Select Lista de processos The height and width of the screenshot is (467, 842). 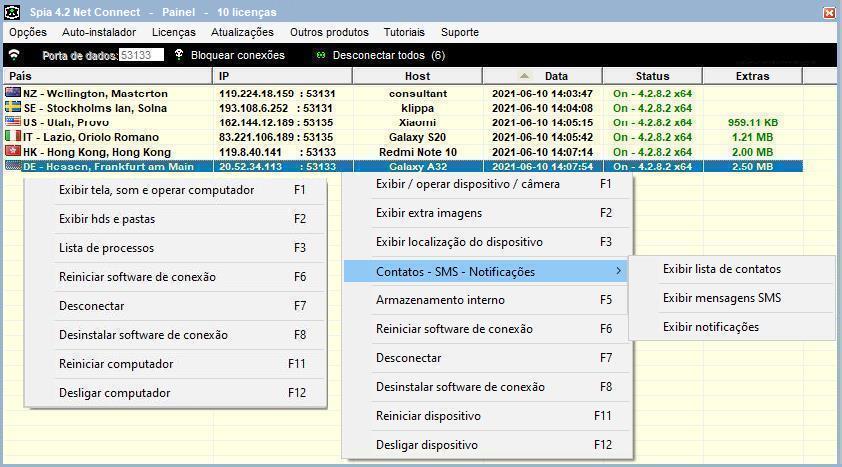(176, 247)
